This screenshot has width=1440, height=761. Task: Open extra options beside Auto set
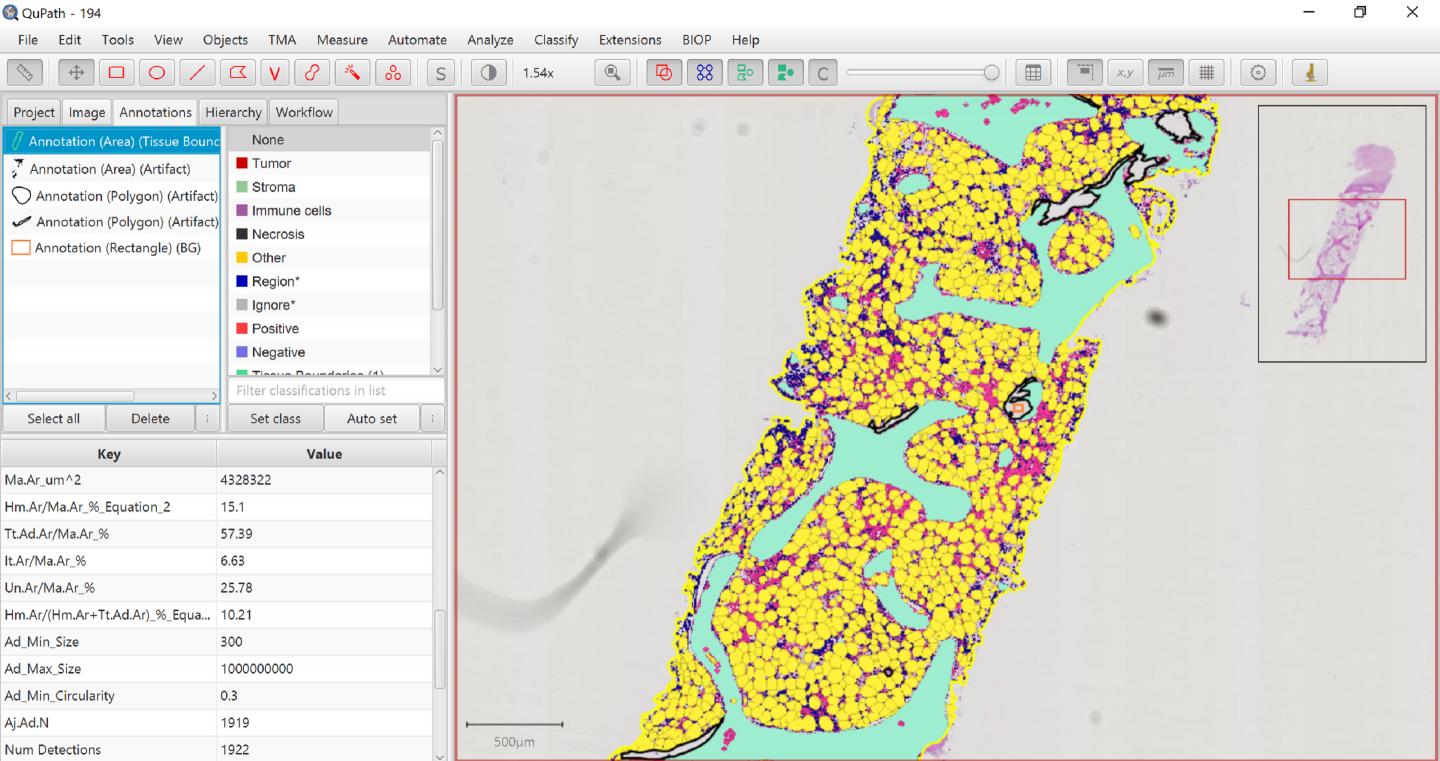tap(431, 418)
